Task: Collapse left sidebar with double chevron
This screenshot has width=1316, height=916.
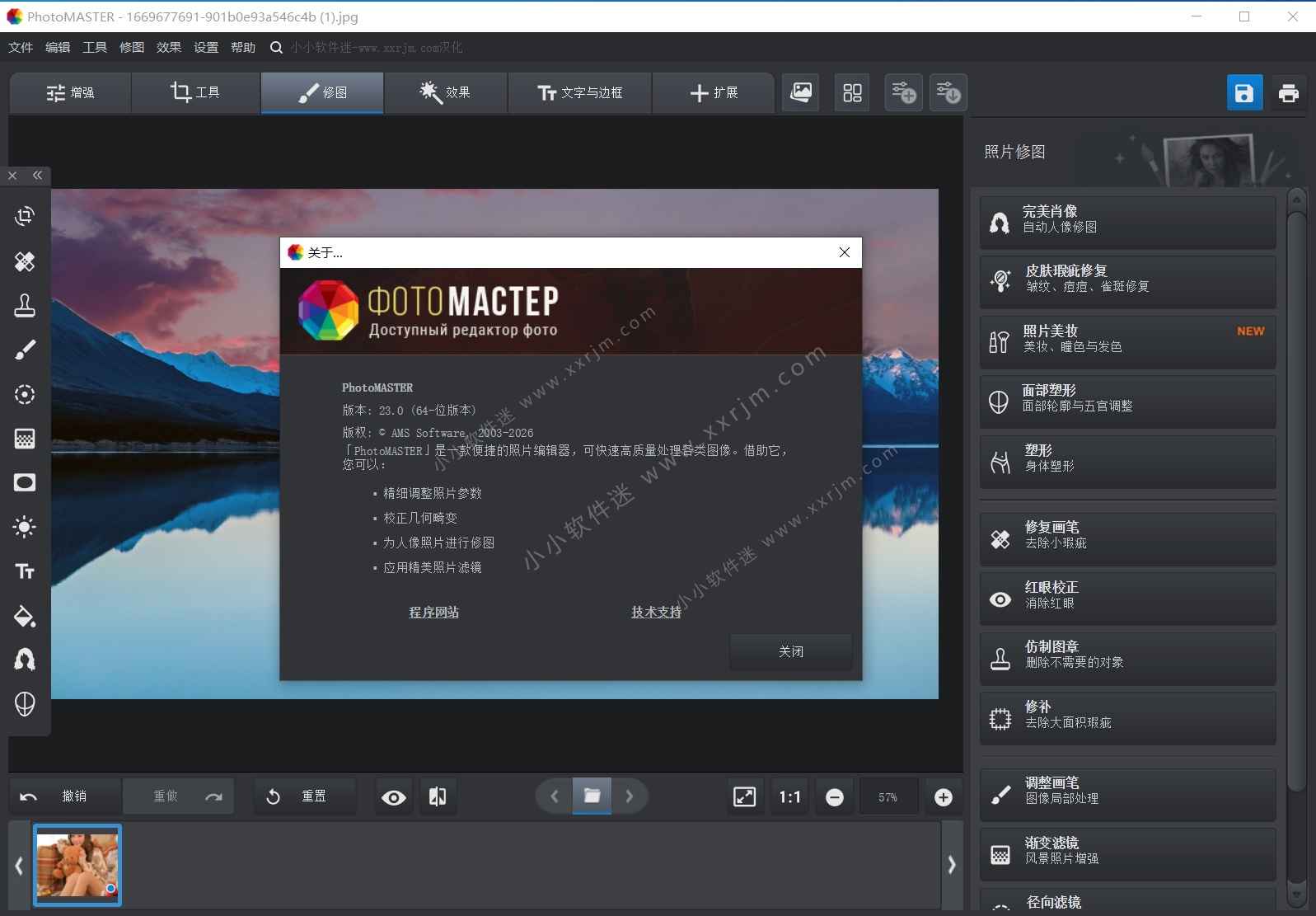Action: tap(37, 176)
